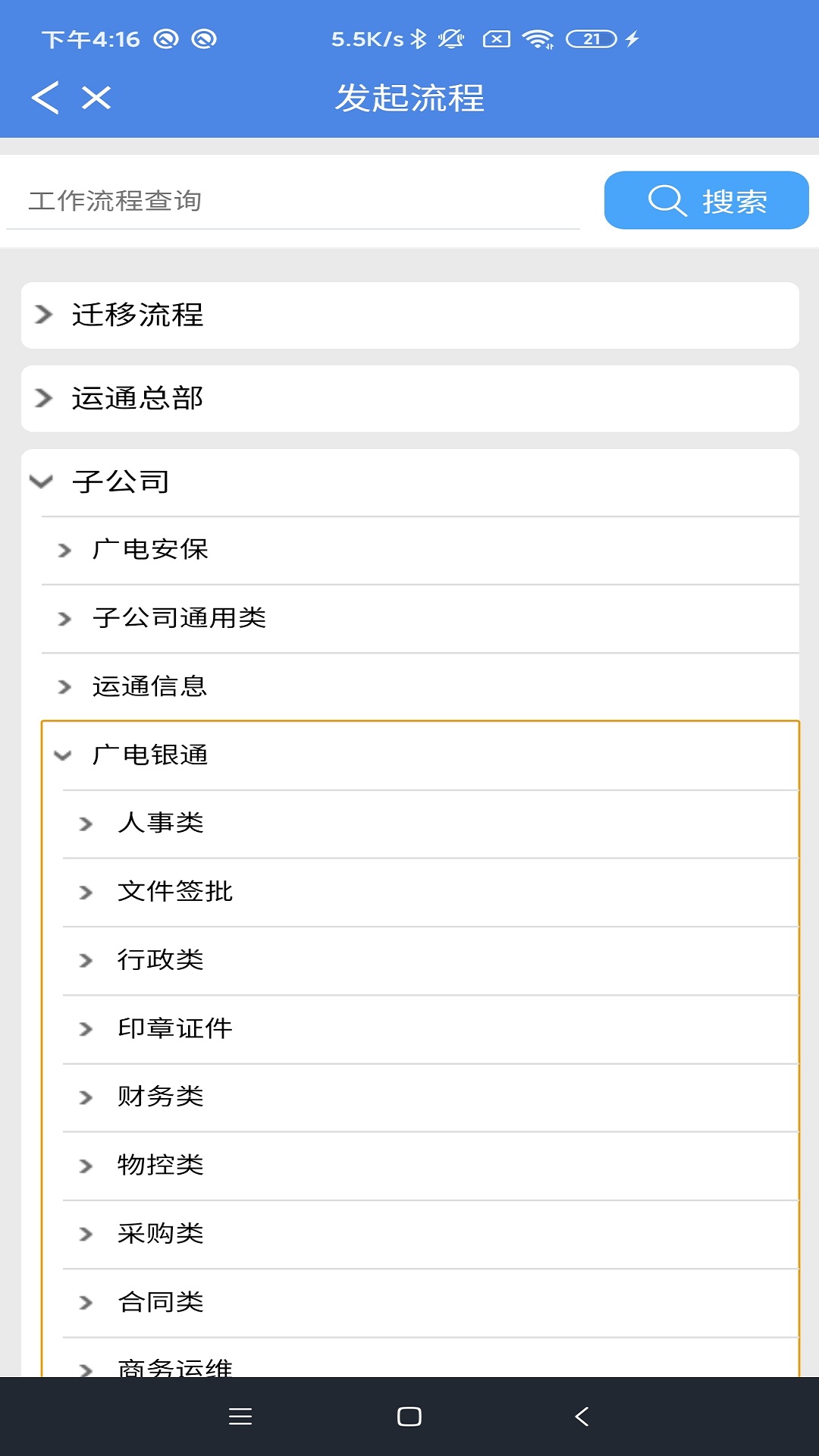Click the 搜索 search button
The height and width of the screenshot is (1456, 819).
point(706,200)
